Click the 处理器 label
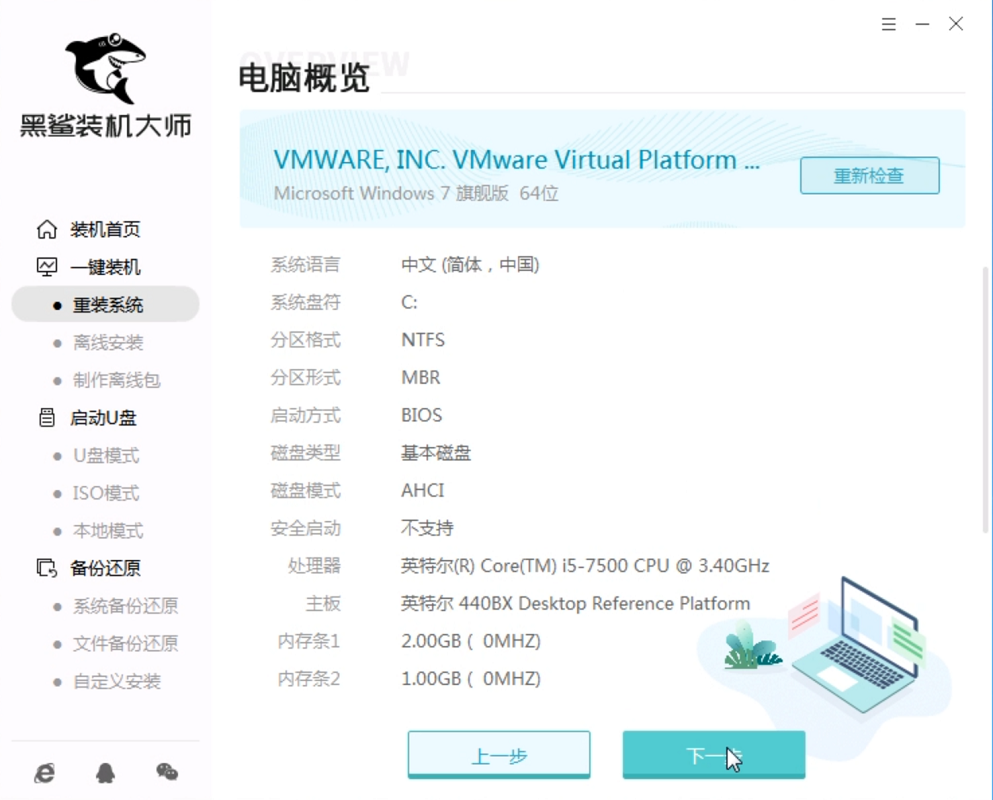This screenshot has height=800, width=993. click(x=314, y=566)
